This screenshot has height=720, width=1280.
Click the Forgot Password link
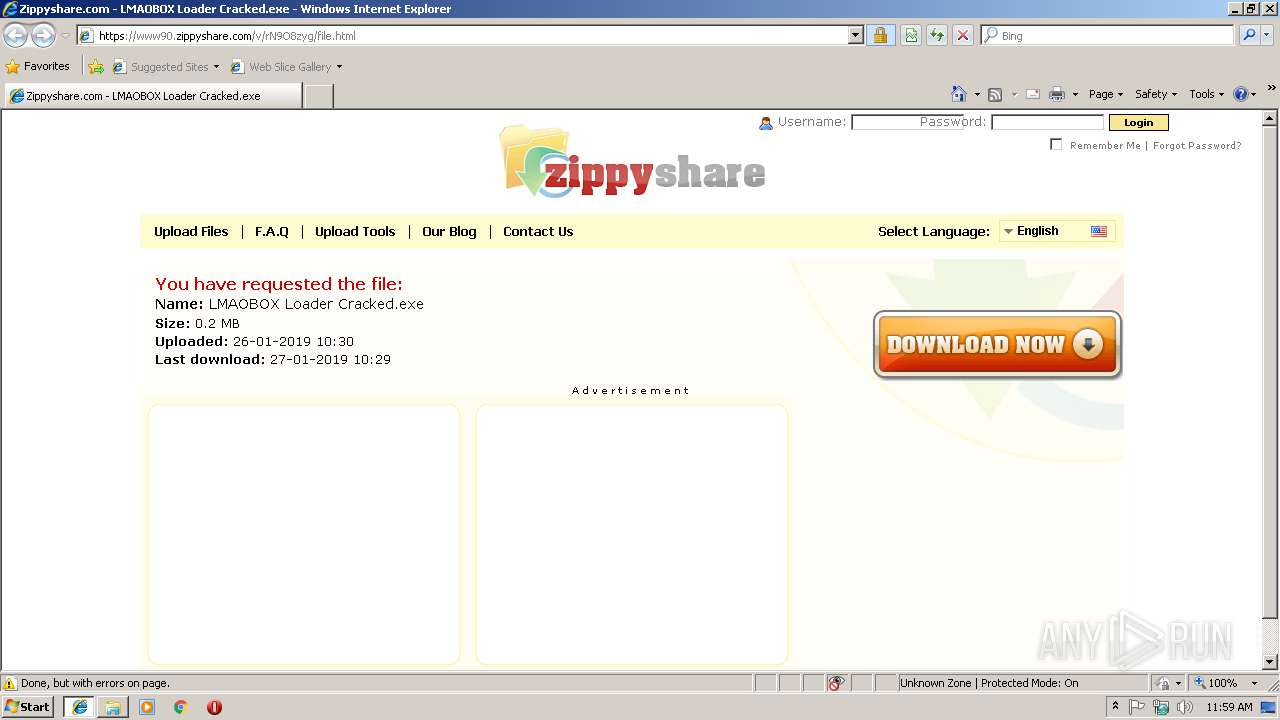coord(1197,146)
